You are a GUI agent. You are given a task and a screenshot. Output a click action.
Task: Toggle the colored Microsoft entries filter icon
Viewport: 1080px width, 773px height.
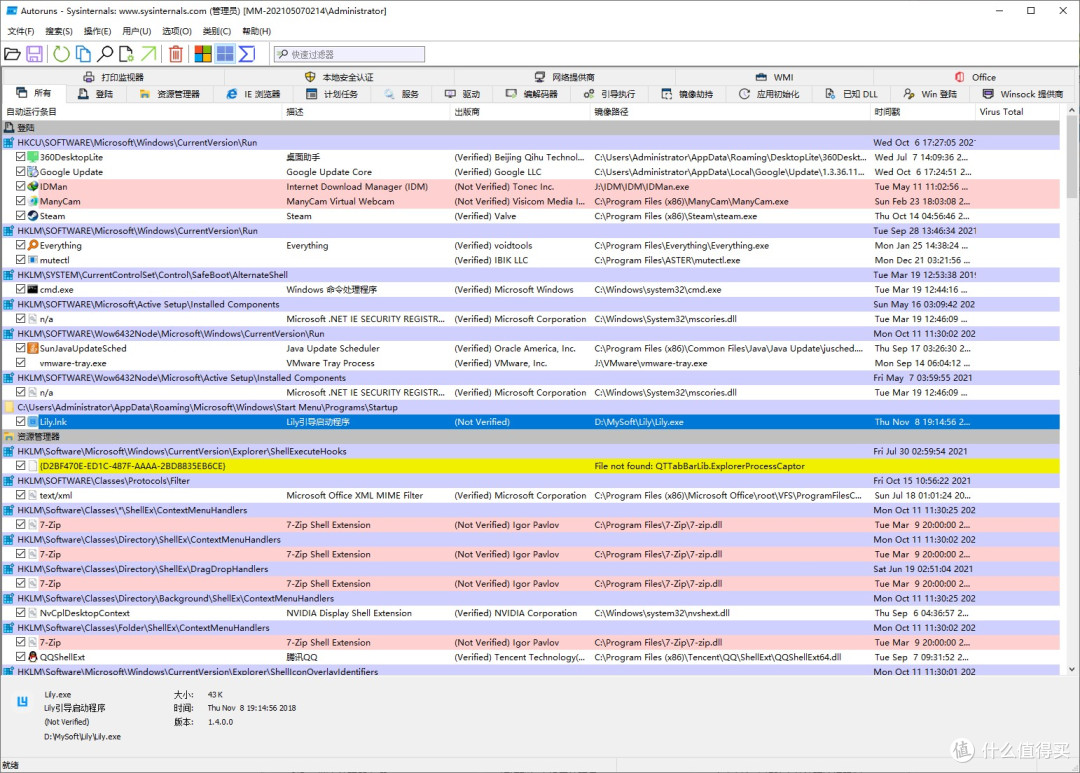[x=203, y=54]
